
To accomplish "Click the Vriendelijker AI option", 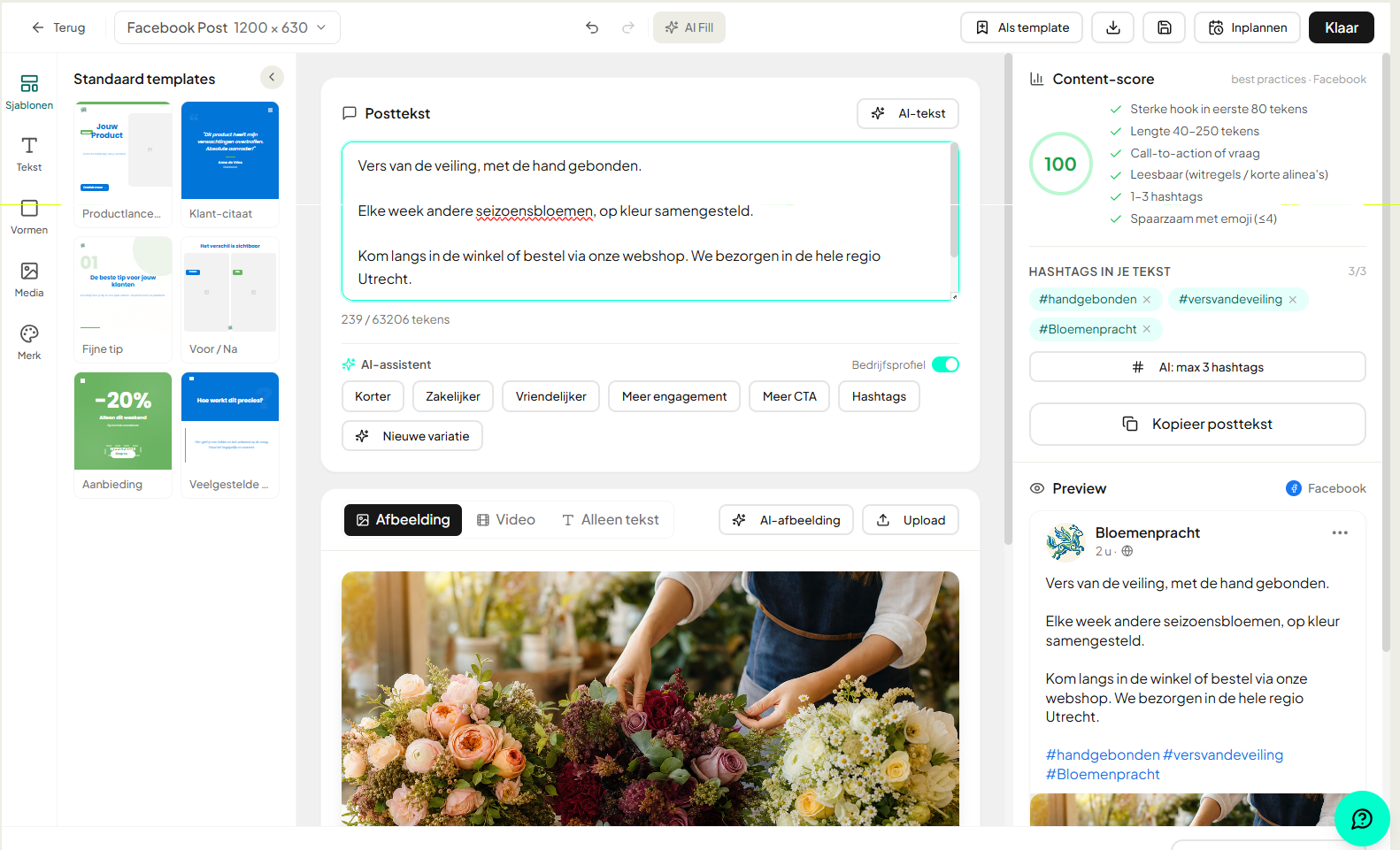I will tap(551, 396).
